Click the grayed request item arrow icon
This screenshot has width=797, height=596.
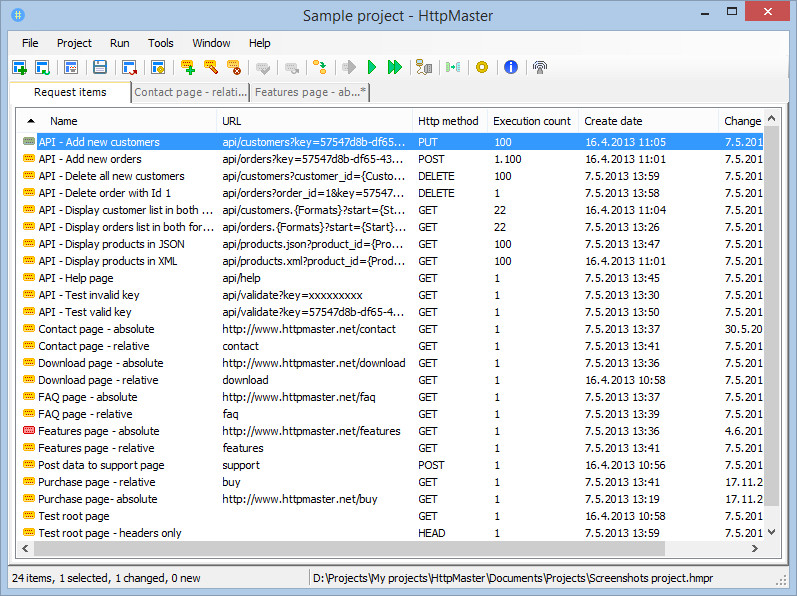[292, 67]
